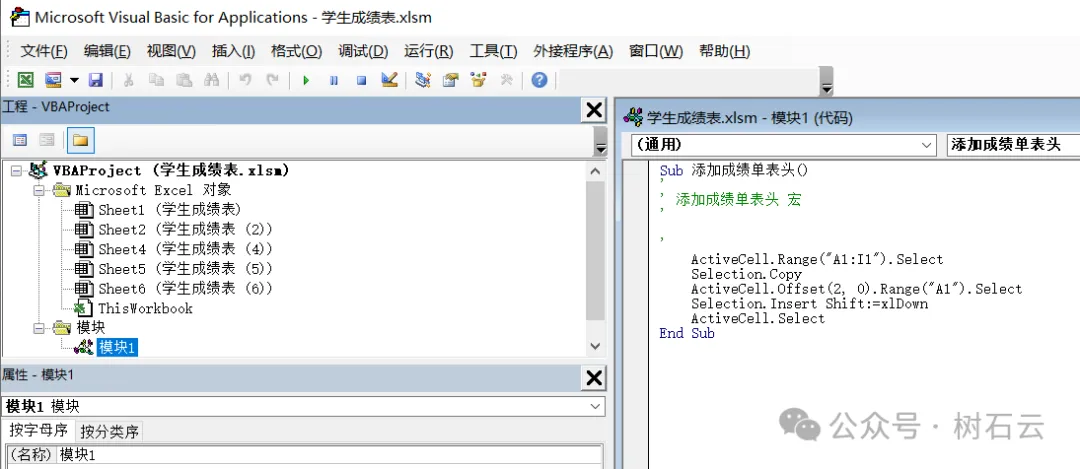Collapse the 模块 folder node
The height and width of the screenshot is (469, 1080).
pyautogui.click(x=39, y=328)
